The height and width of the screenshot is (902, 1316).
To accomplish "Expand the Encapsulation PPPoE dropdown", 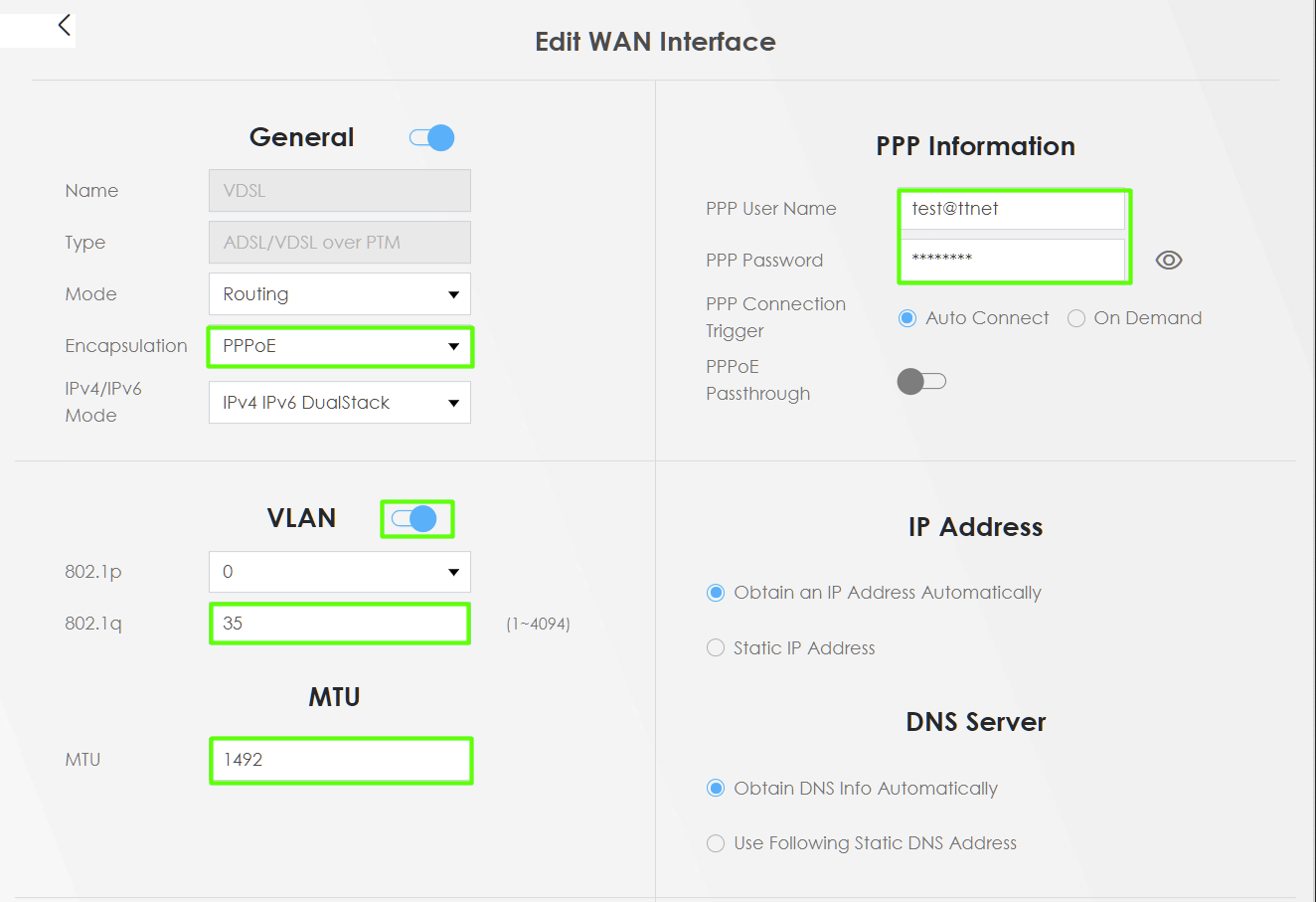I will (x=340, y=346).
